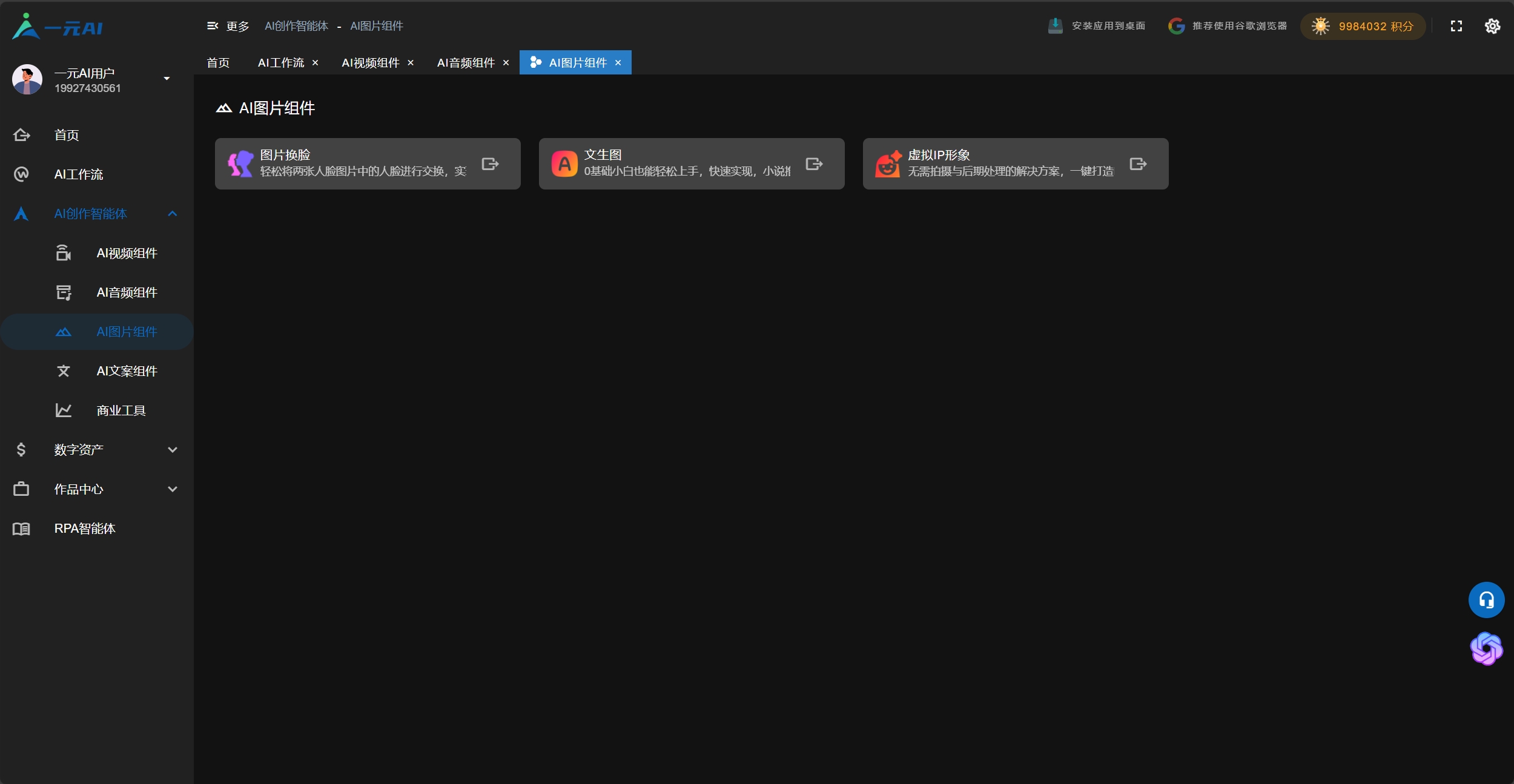The height and width of the screenshot is (784, 1514).
Task: Toggle fullscreen mode icon
Action: click(1456, 26)
